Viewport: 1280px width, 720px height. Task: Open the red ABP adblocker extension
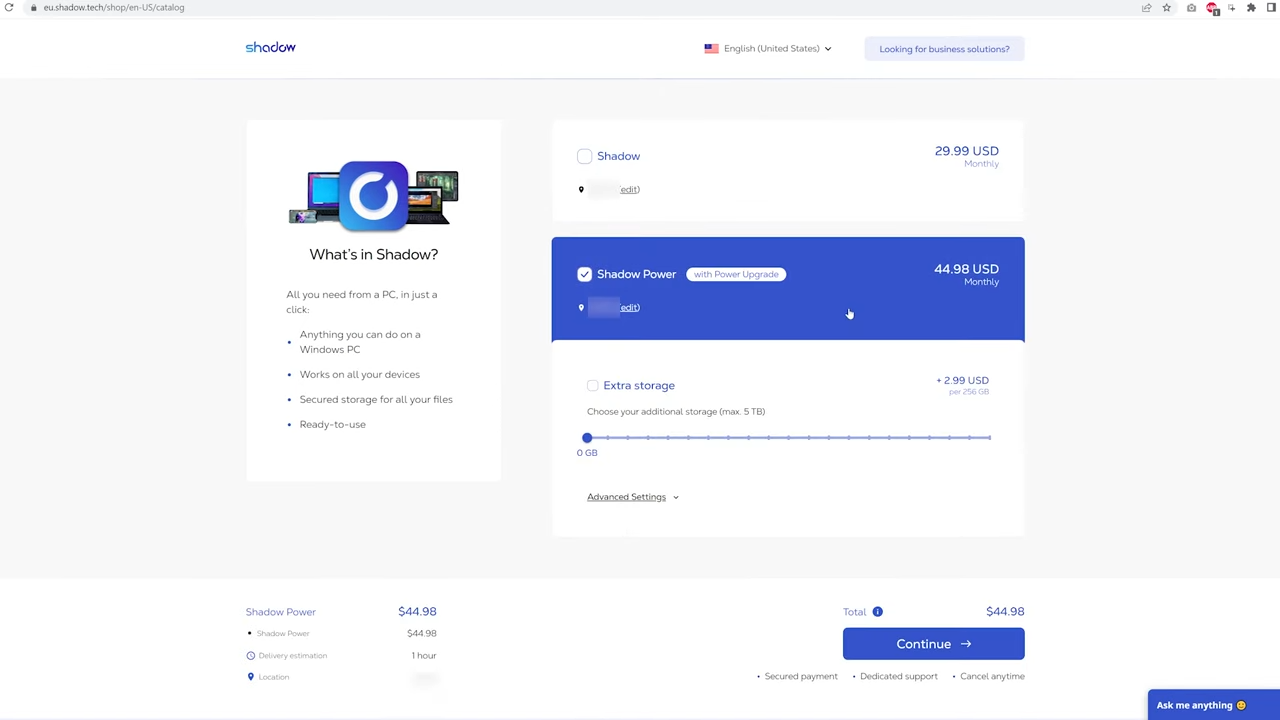pyautogui.click(x=1213, y=8)
